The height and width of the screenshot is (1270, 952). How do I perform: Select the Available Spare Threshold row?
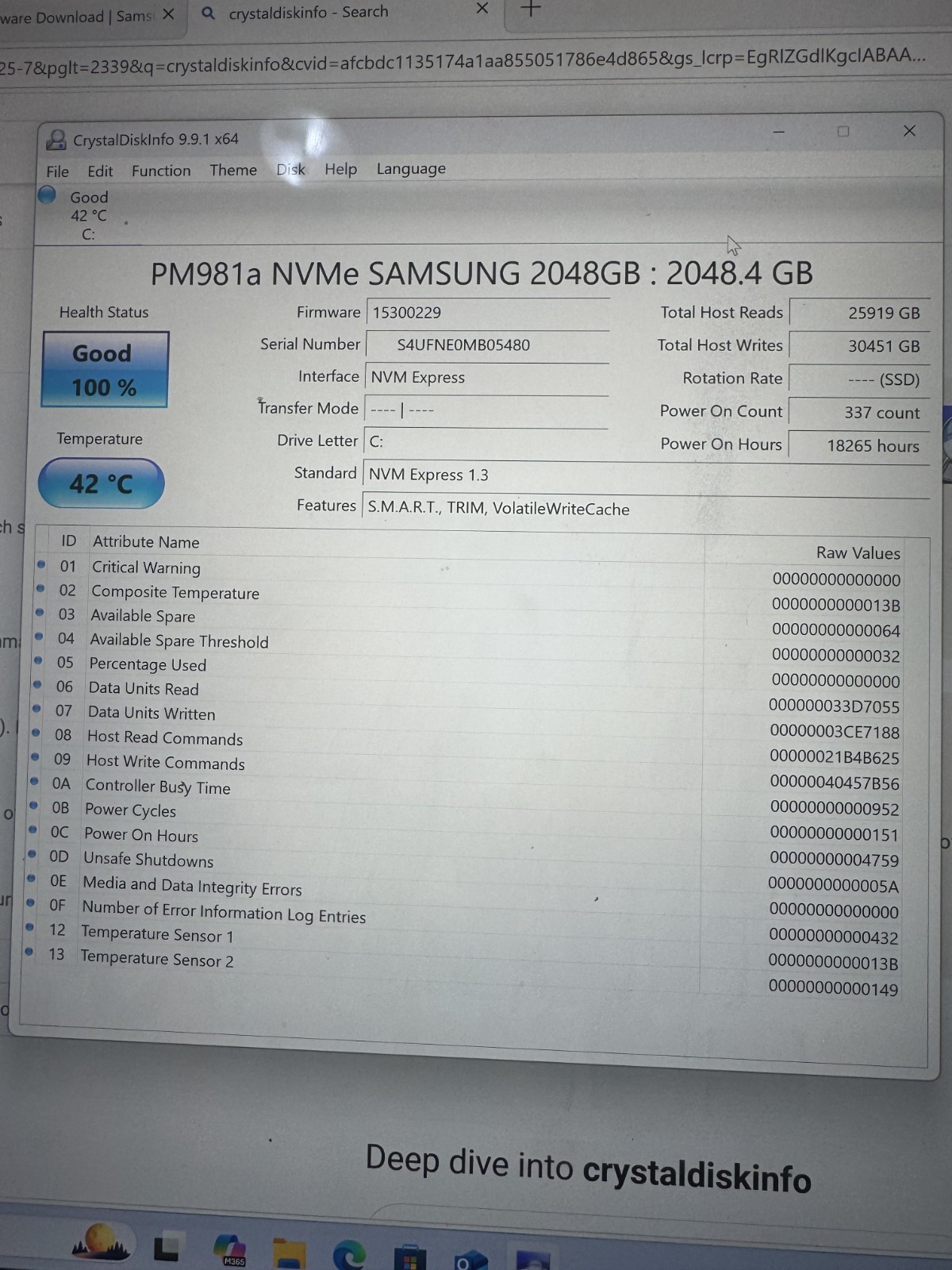[x=468, y=647]
